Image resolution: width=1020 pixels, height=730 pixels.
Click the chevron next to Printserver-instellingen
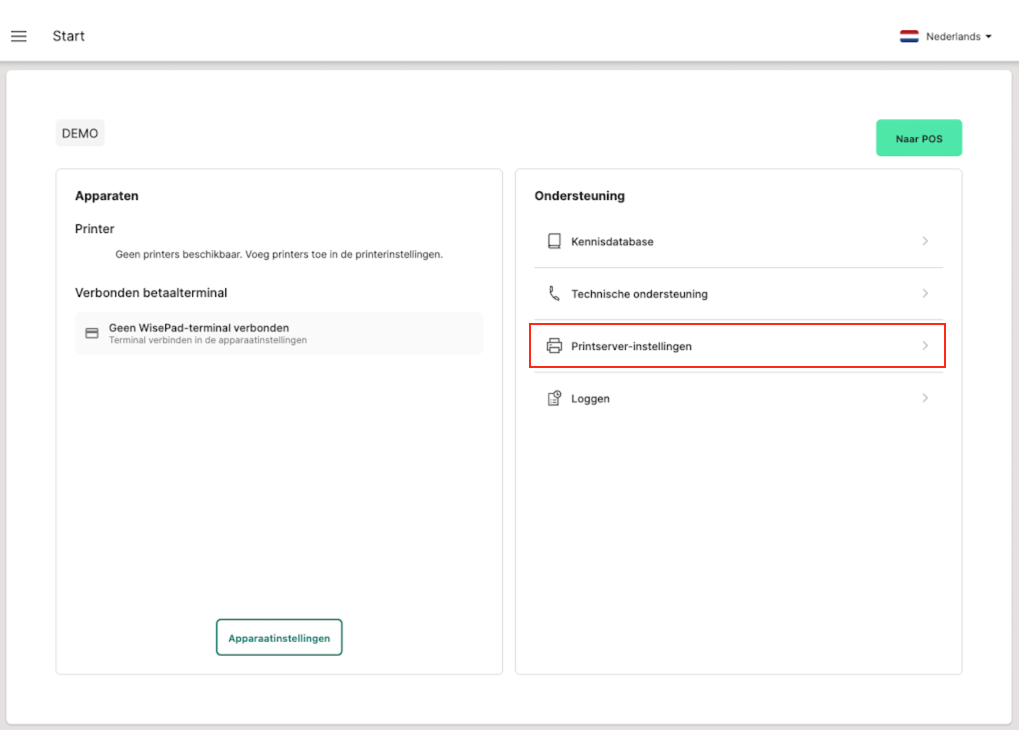point(925,346)
